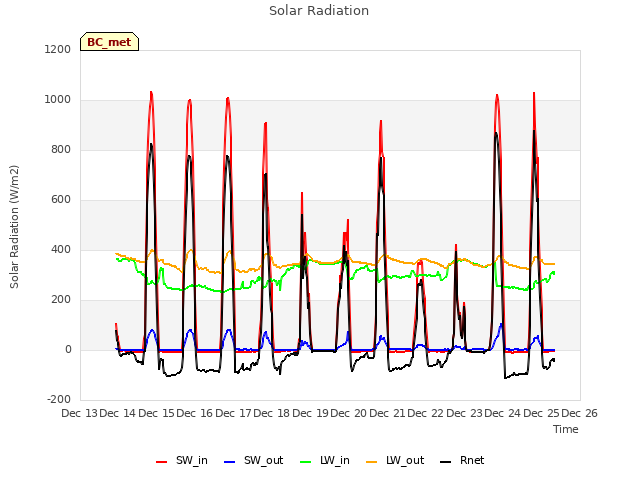The width and height of the screenshot is (640, 480).
Task: Click the Dec 13 x-axis tick label
Action: [80, 413]
